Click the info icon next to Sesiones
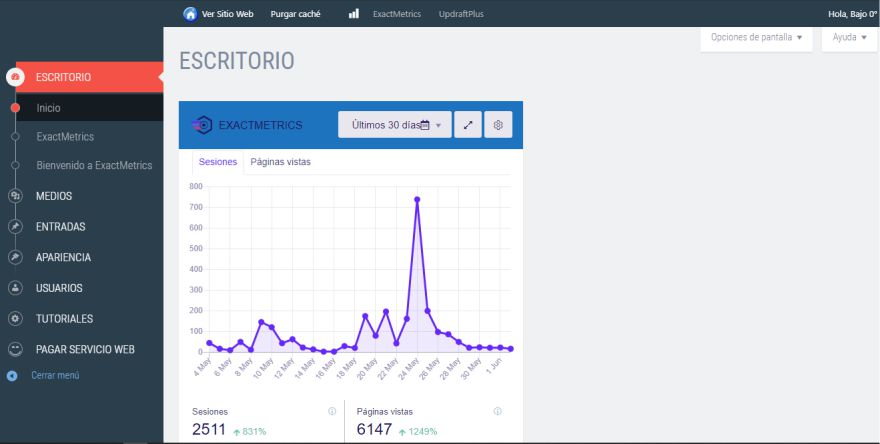This screenshot has width=880, height=444. coord(332,411)
